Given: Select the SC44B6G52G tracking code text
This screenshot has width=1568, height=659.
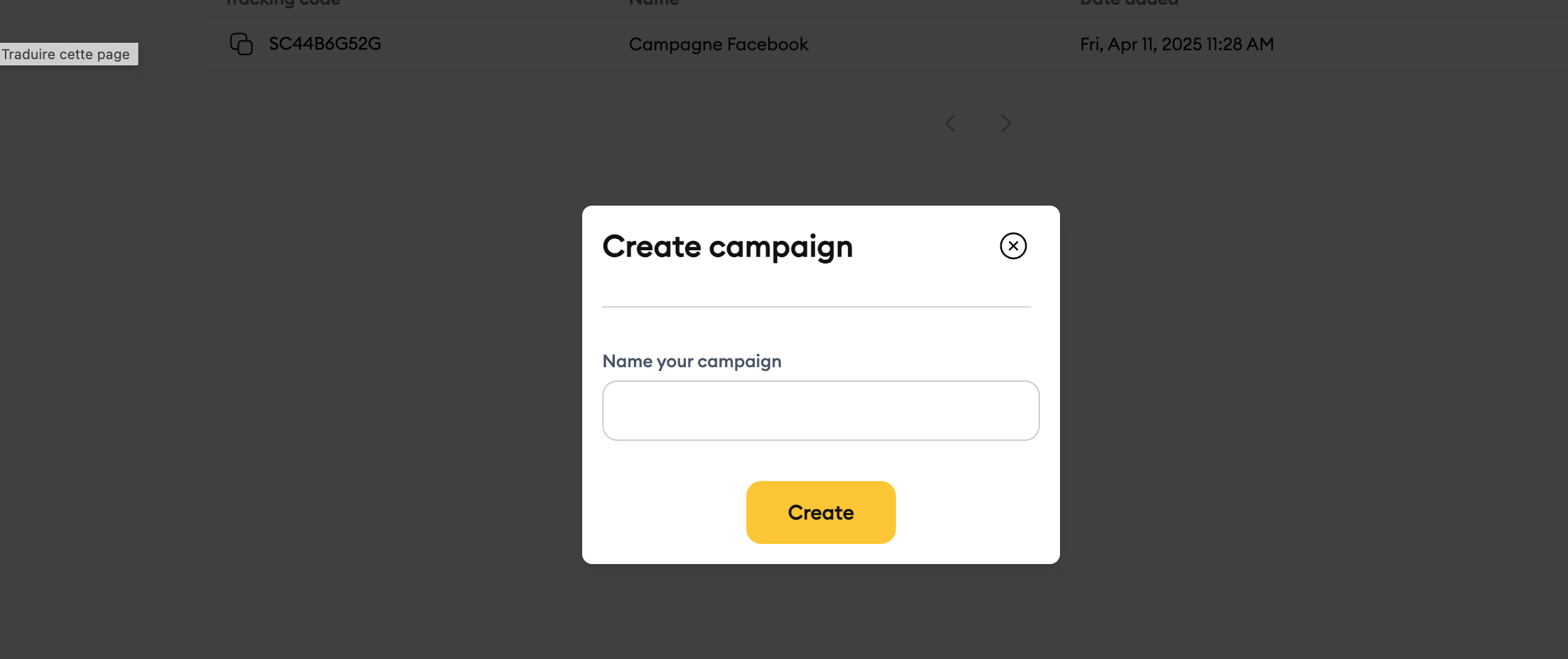Looking at the screenshot, I should (x=325, y=43).
